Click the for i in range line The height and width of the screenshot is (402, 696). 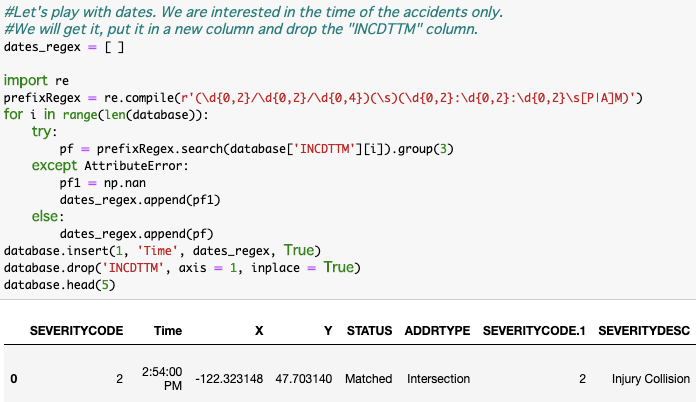tap(106, 114)
